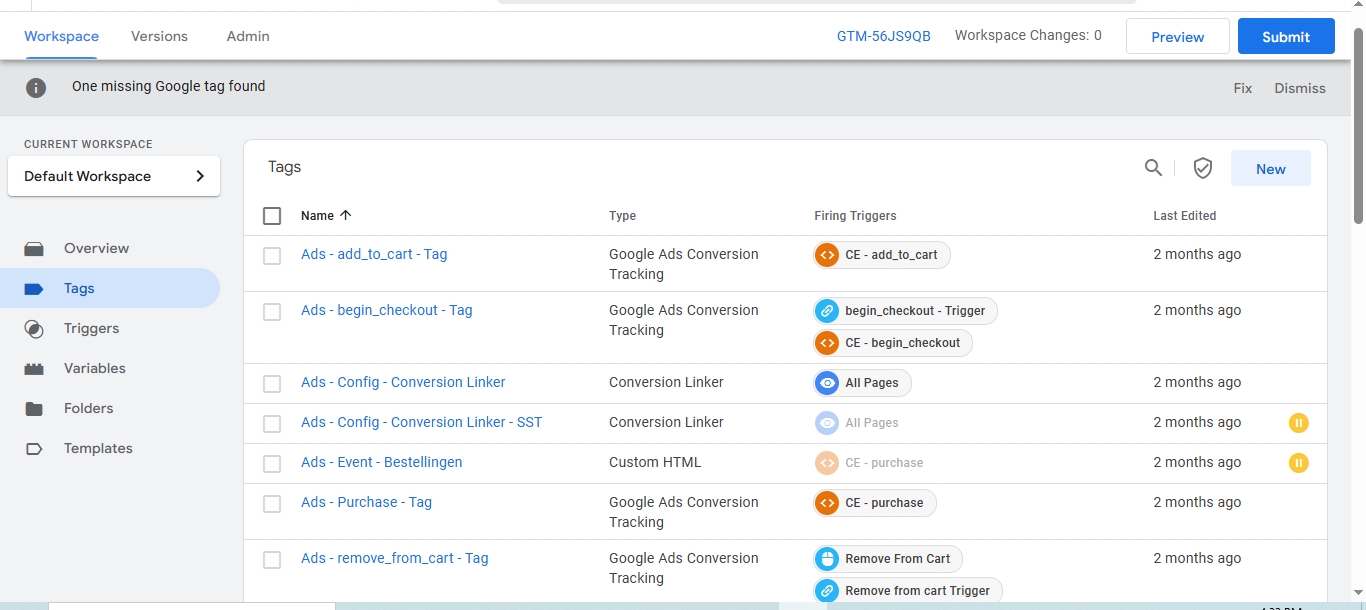Screen dimensions: 1366x610
Task: Click the search magnifier icon in Tags
Action: pyautogui.click(x=1153, y=168)
